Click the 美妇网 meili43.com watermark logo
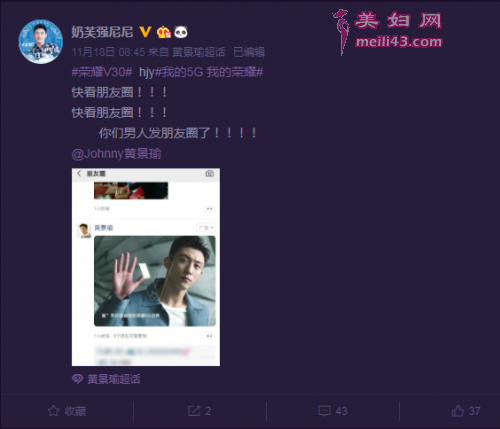 pos(387,32)
